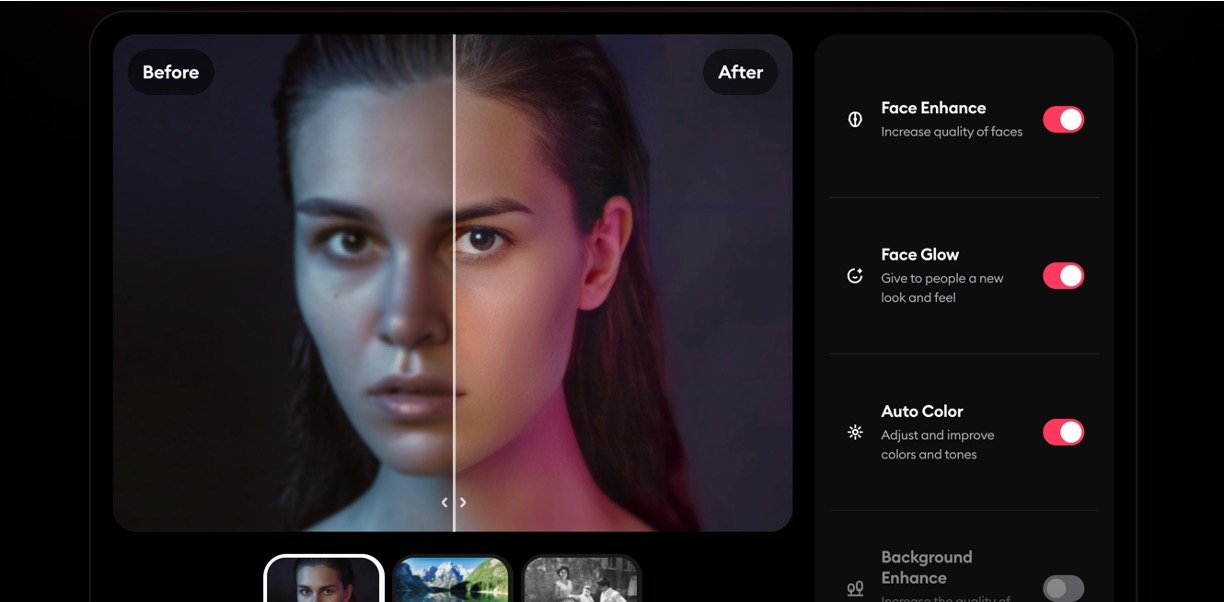Click the Face Enhance icon
The height and width of the screenshot is (602, 1224).
[x=855, y=120]
